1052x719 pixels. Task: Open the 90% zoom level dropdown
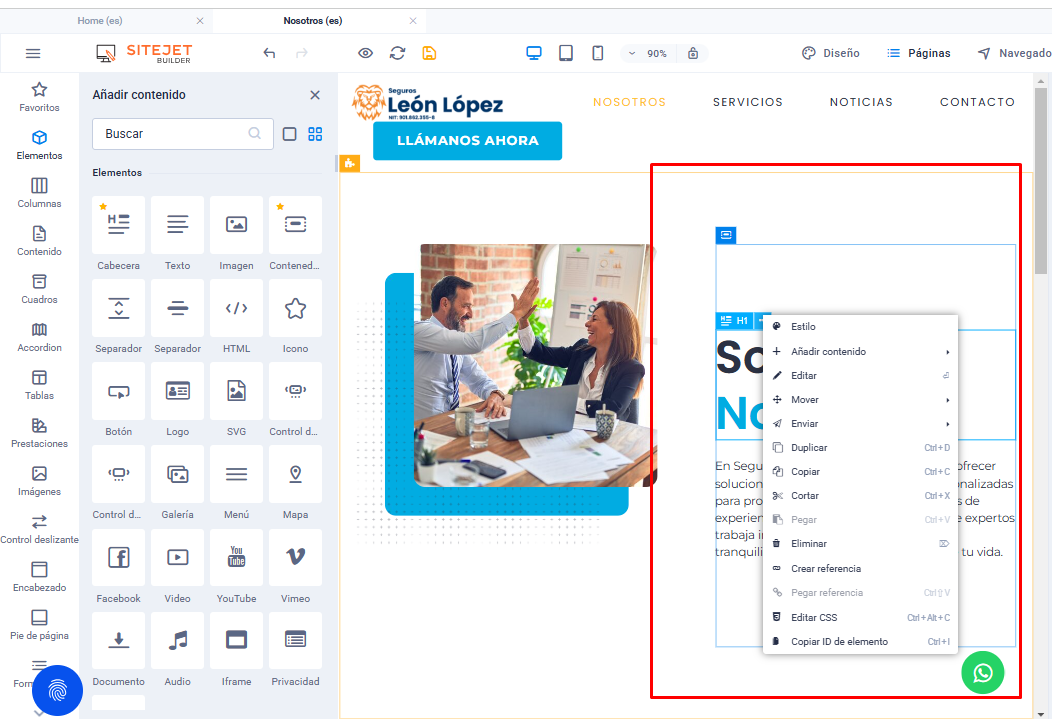[x=648, y=54]
